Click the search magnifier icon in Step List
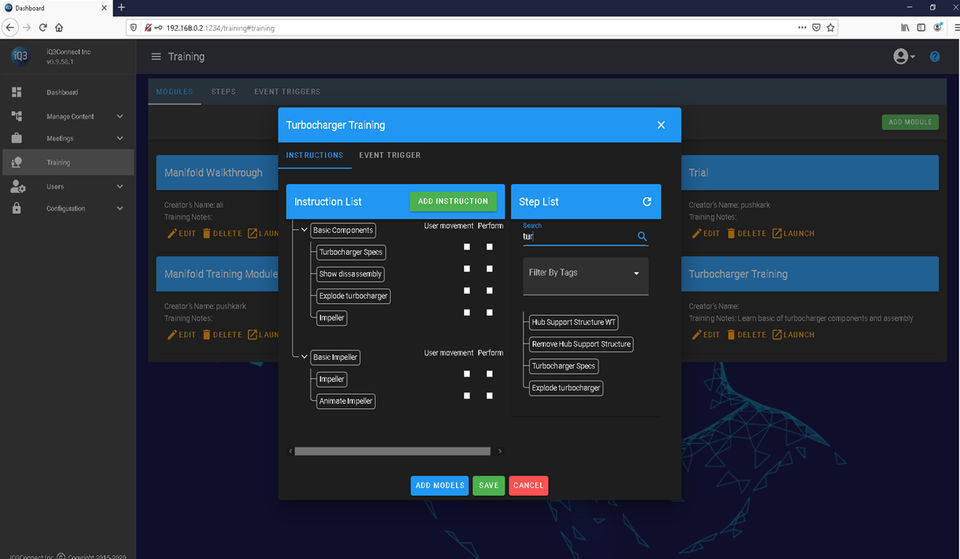 pyautogui.click(x=642, y=236)
